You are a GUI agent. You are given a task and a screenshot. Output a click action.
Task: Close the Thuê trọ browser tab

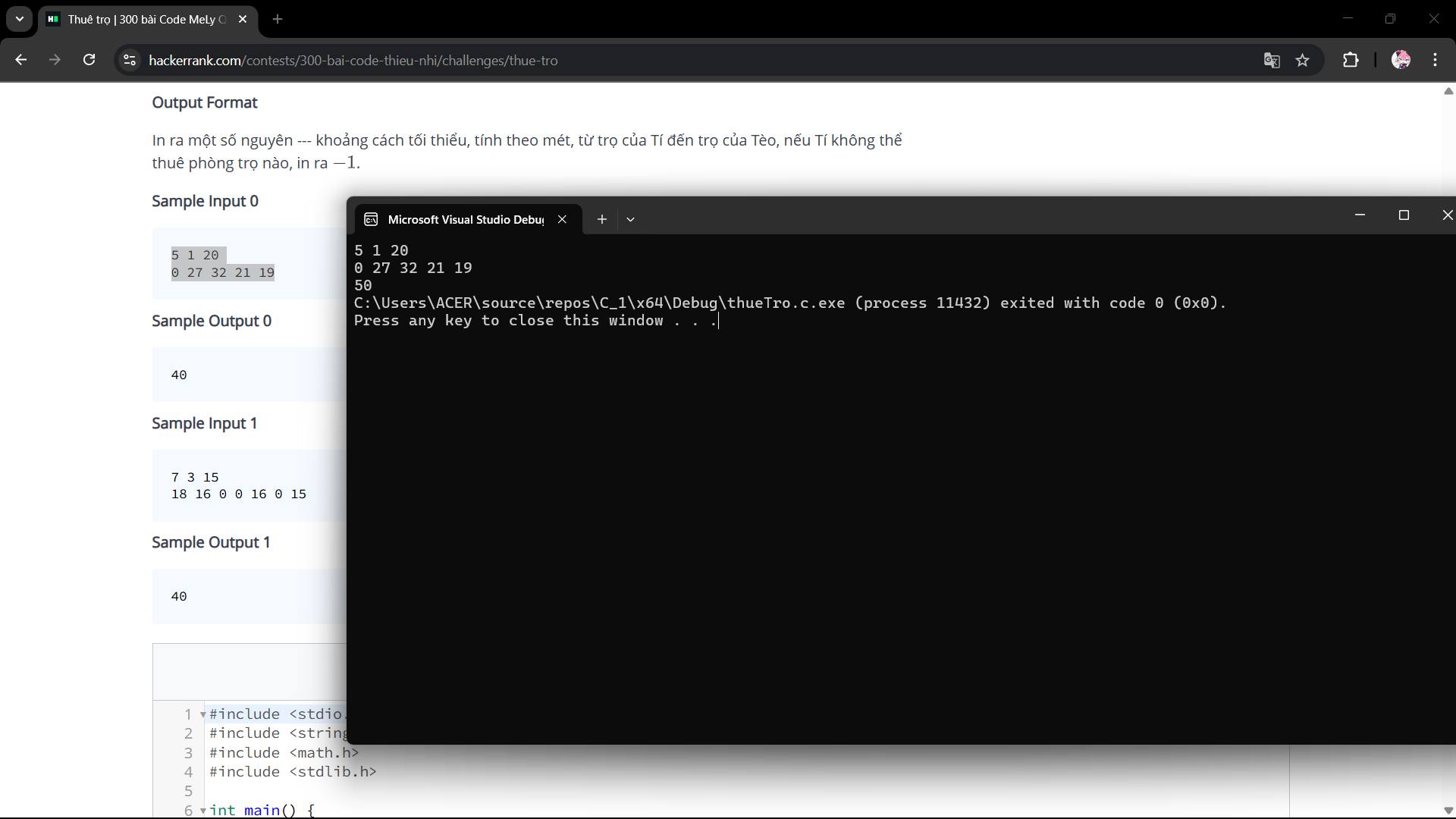[243, 19]
